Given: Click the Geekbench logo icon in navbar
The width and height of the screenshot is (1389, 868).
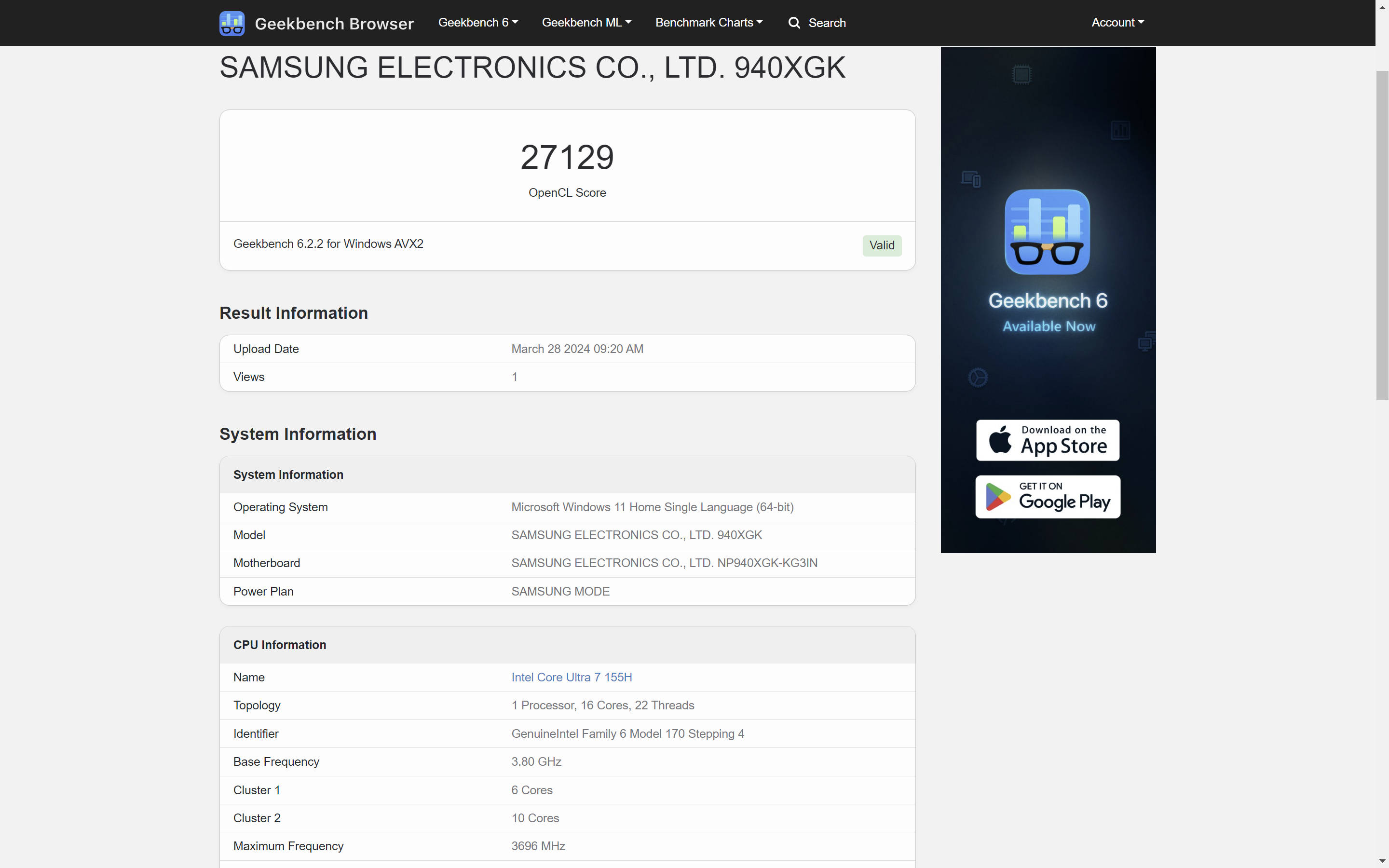Looking at the screenshot, I should tap(232, 23).
